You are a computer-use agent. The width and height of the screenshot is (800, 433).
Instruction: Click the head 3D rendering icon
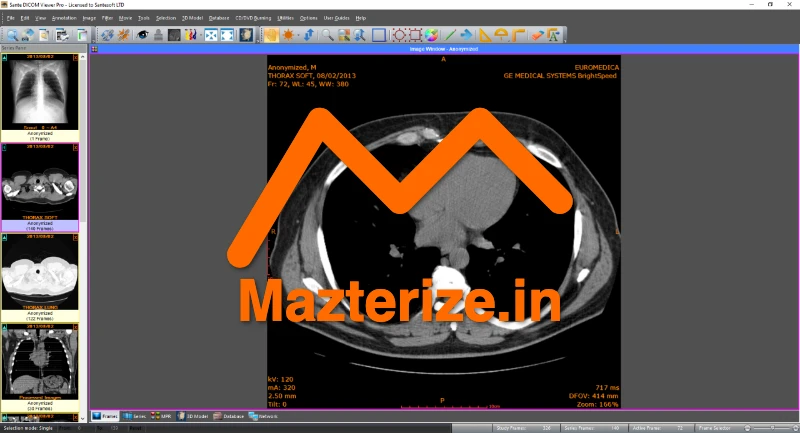[246, 35]
